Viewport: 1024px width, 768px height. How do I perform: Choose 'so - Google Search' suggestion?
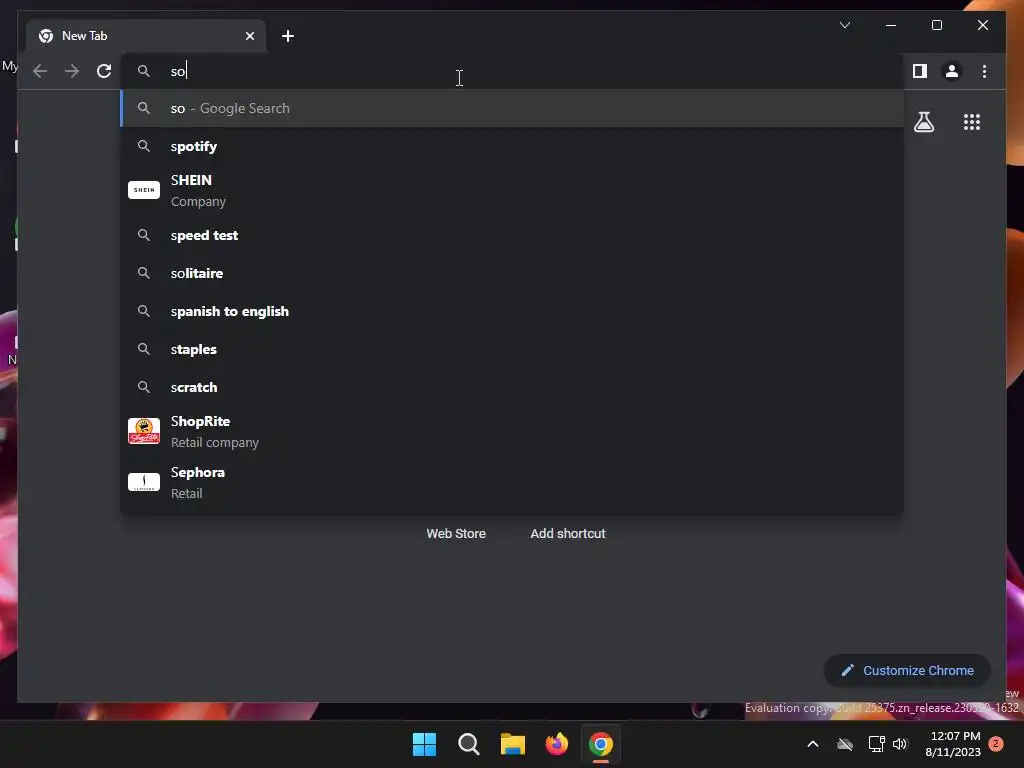513,108
